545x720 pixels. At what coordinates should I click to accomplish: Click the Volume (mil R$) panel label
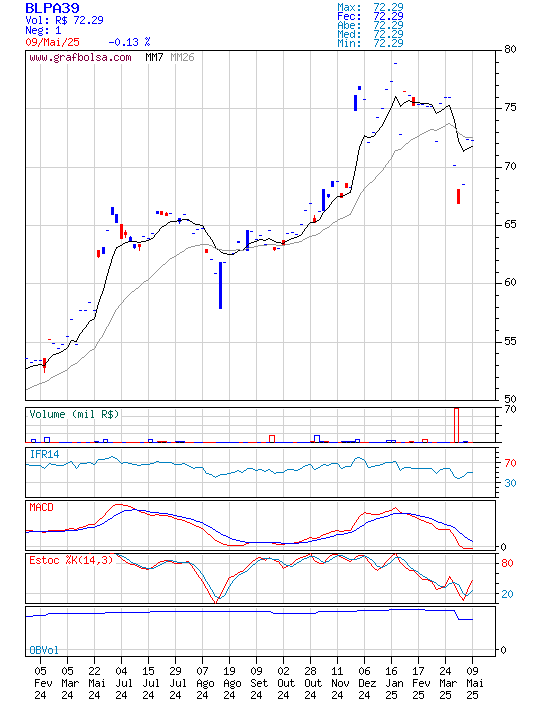pyautogui.click(x=74, y=414)
